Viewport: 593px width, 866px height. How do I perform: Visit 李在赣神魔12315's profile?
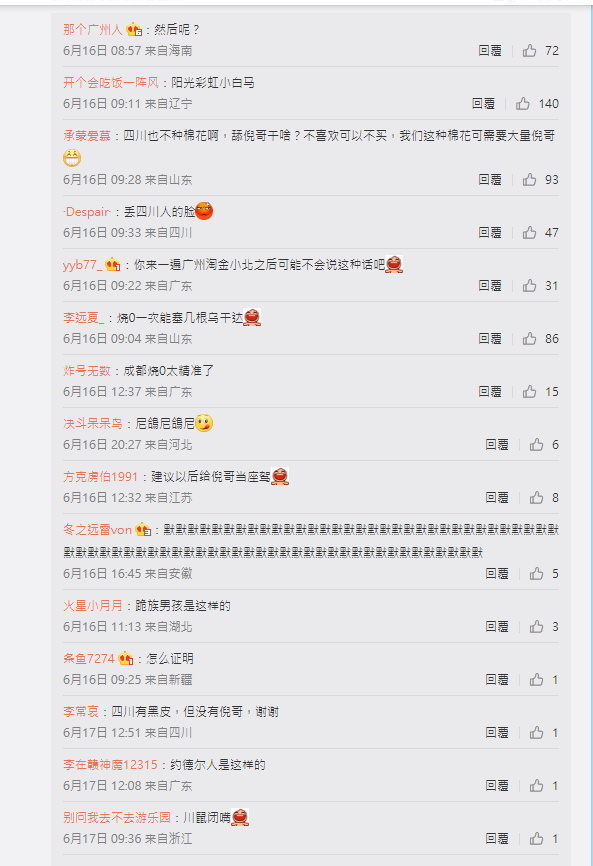point(110,765)
